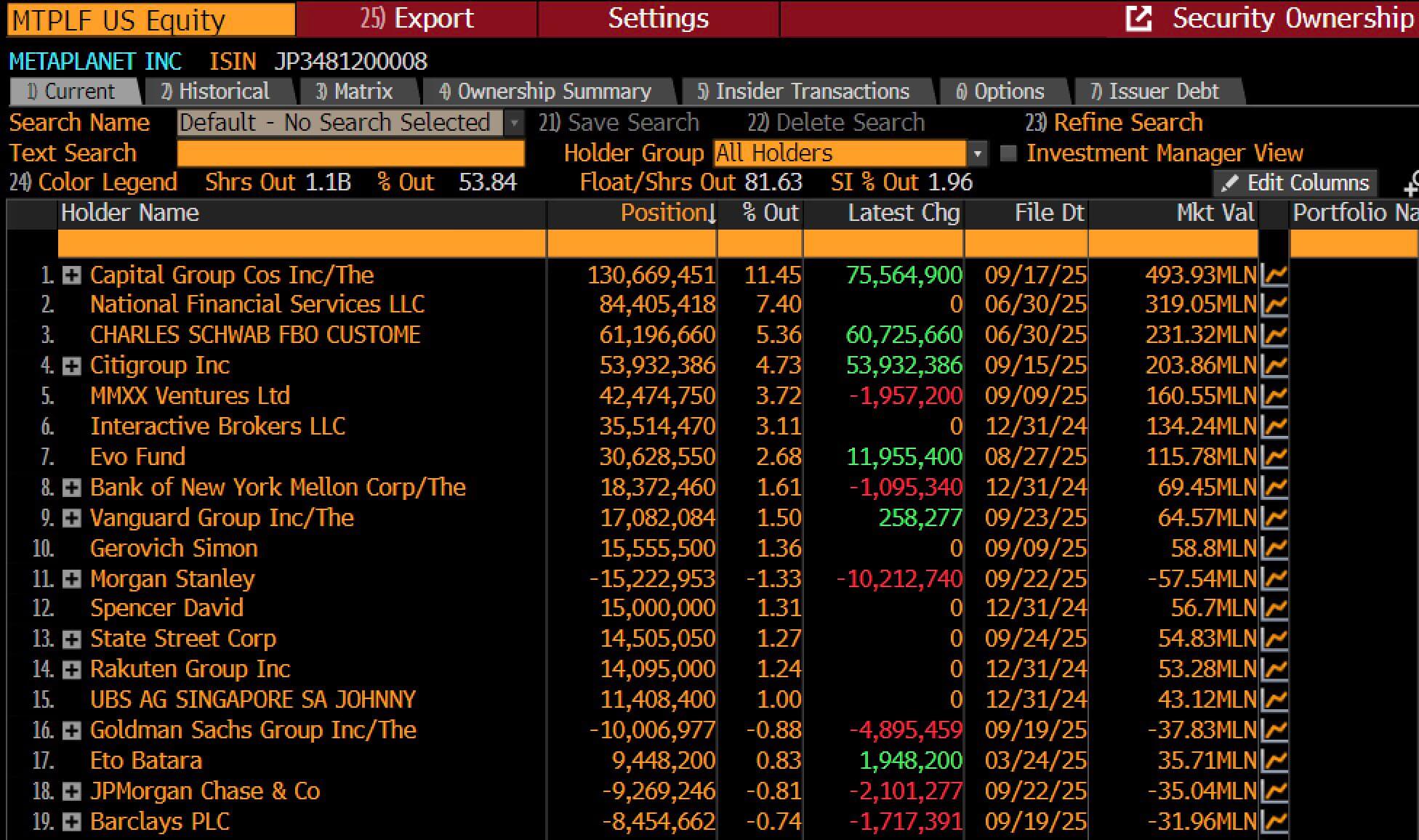
Task: Open the Search Name dropdown
Action: [x=515, y=122]
